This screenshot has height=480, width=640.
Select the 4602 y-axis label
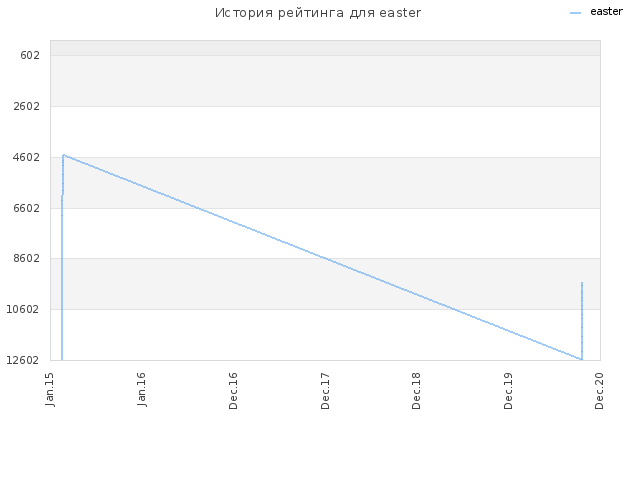click(27, 157)
